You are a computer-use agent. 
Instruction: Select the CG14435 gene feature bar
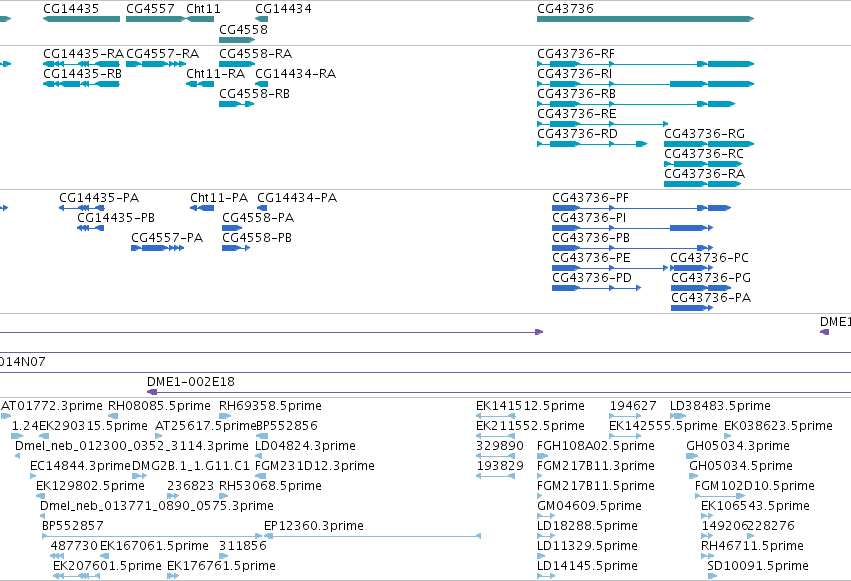tap(81, 19)
